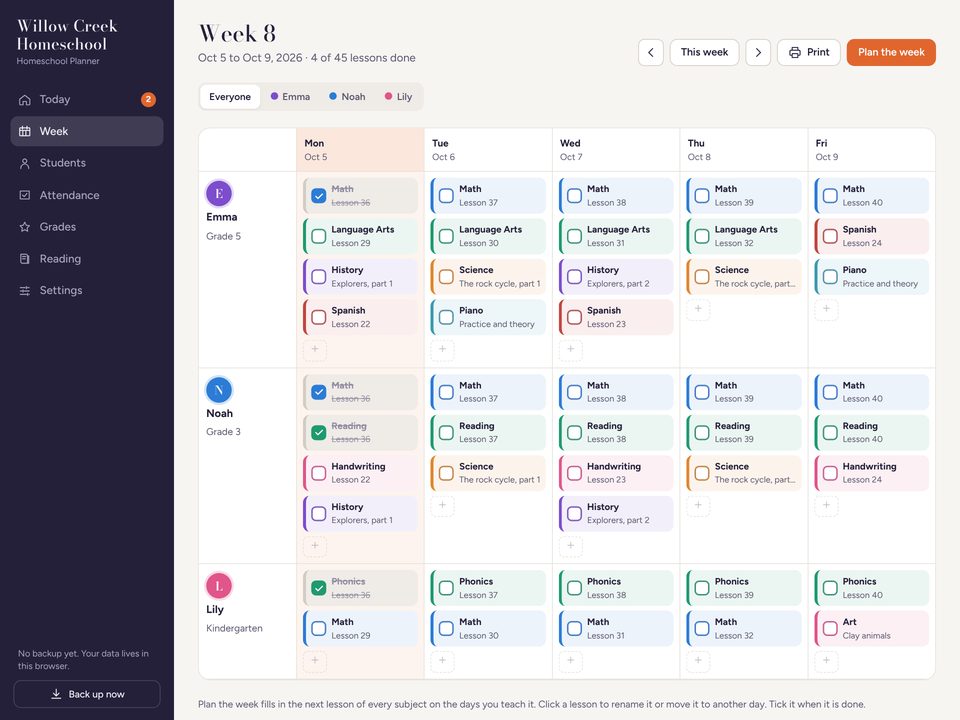Tick Noah's Handwriting Lesson 22 checkbox
This screenshot has height=720, width=960.
click(318, 473)
